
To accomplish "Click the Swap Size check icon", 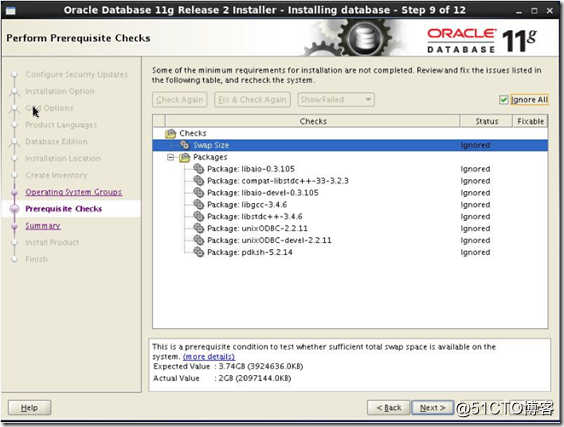I will [x=185, y=145].
